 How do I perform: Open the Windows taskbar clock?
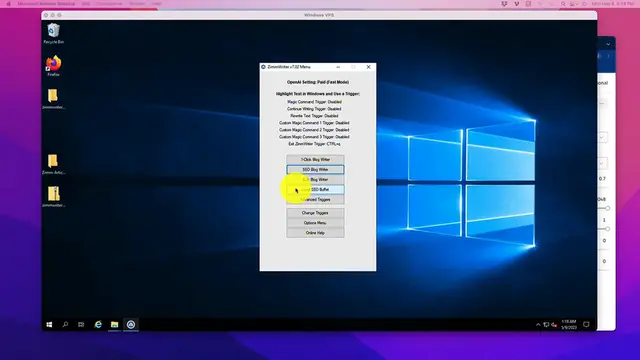pyautogui.click(x=569, y=324)
